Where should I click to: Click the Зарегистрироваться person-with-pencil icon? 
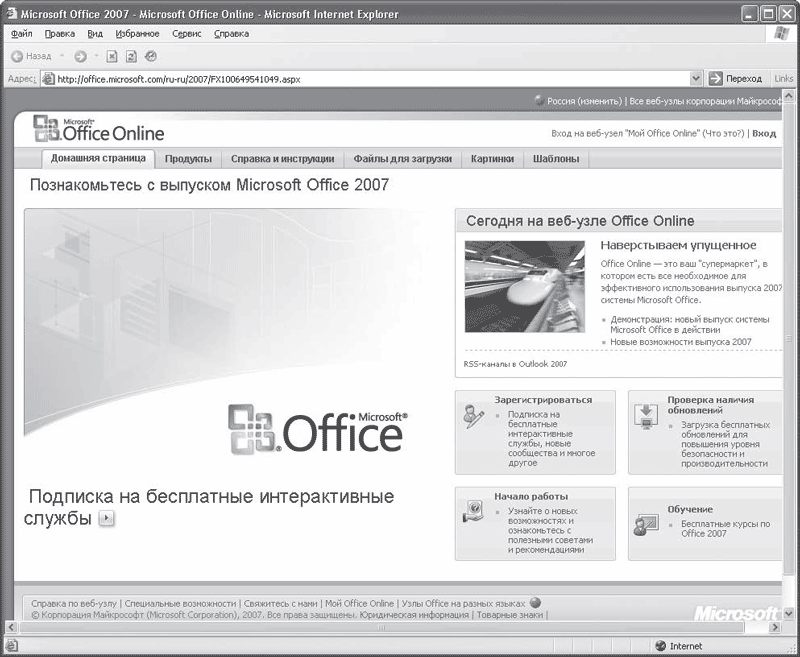coord(474,417)
